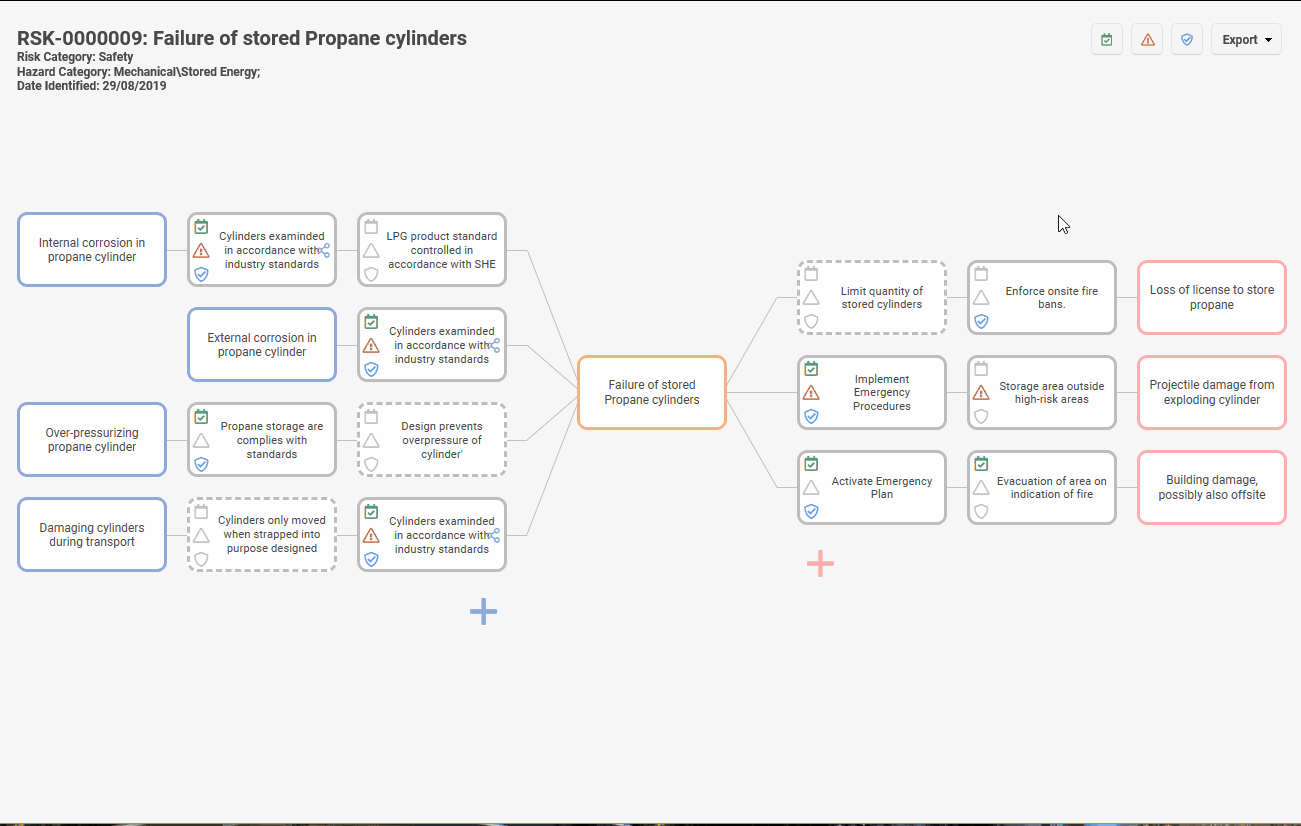The height and width of the screenshot is (826, 1301).
Task: Click the blue shield on Enforce onsite fire bans
Action: tap(981, 321)
